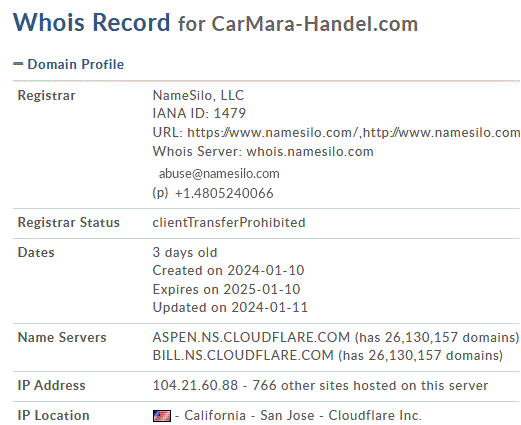View the 766 other sites hosted text
521x425 pixels.
point(370,385)
